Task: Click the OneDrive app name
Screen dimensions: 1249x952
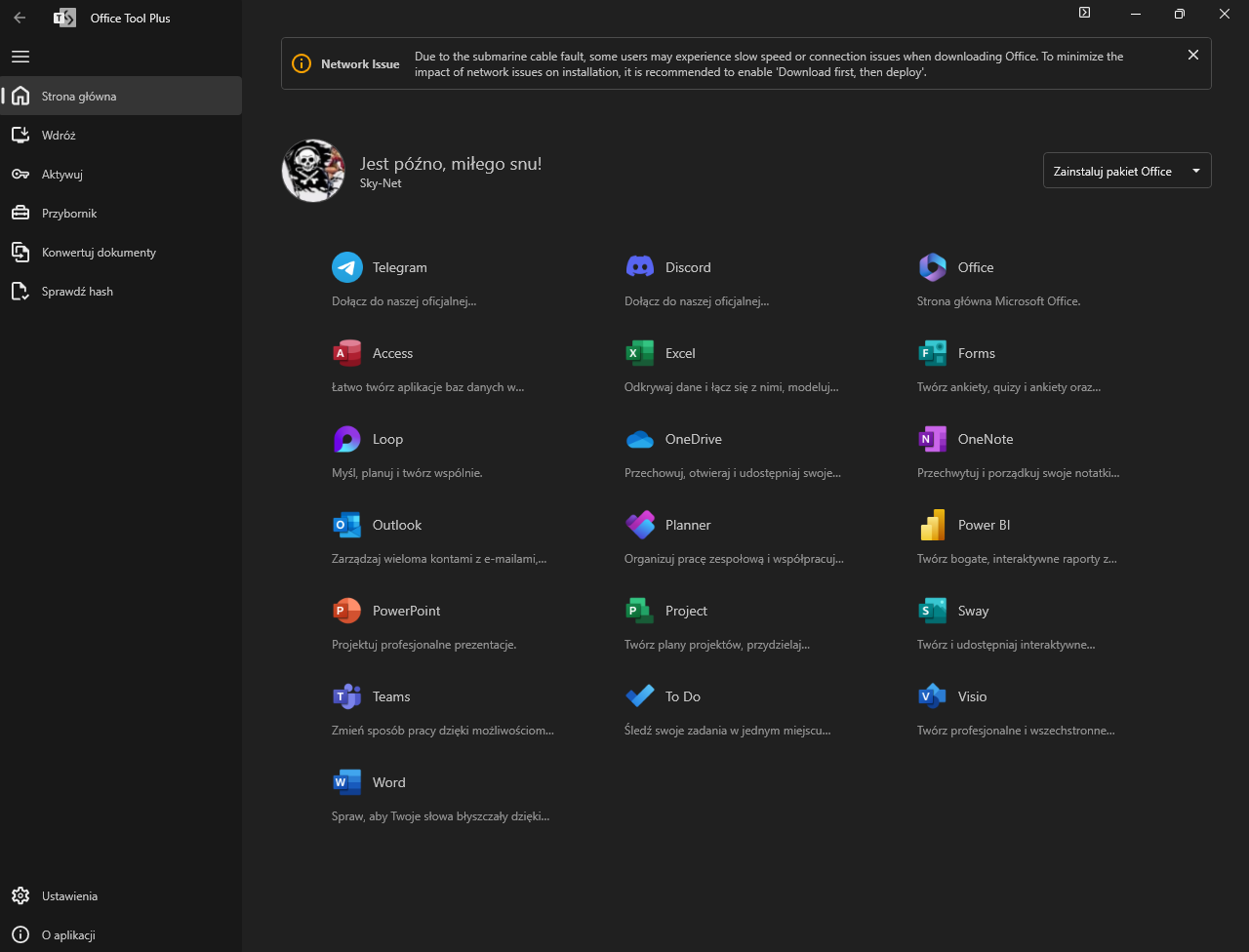Action: click(x=694, y=439)
